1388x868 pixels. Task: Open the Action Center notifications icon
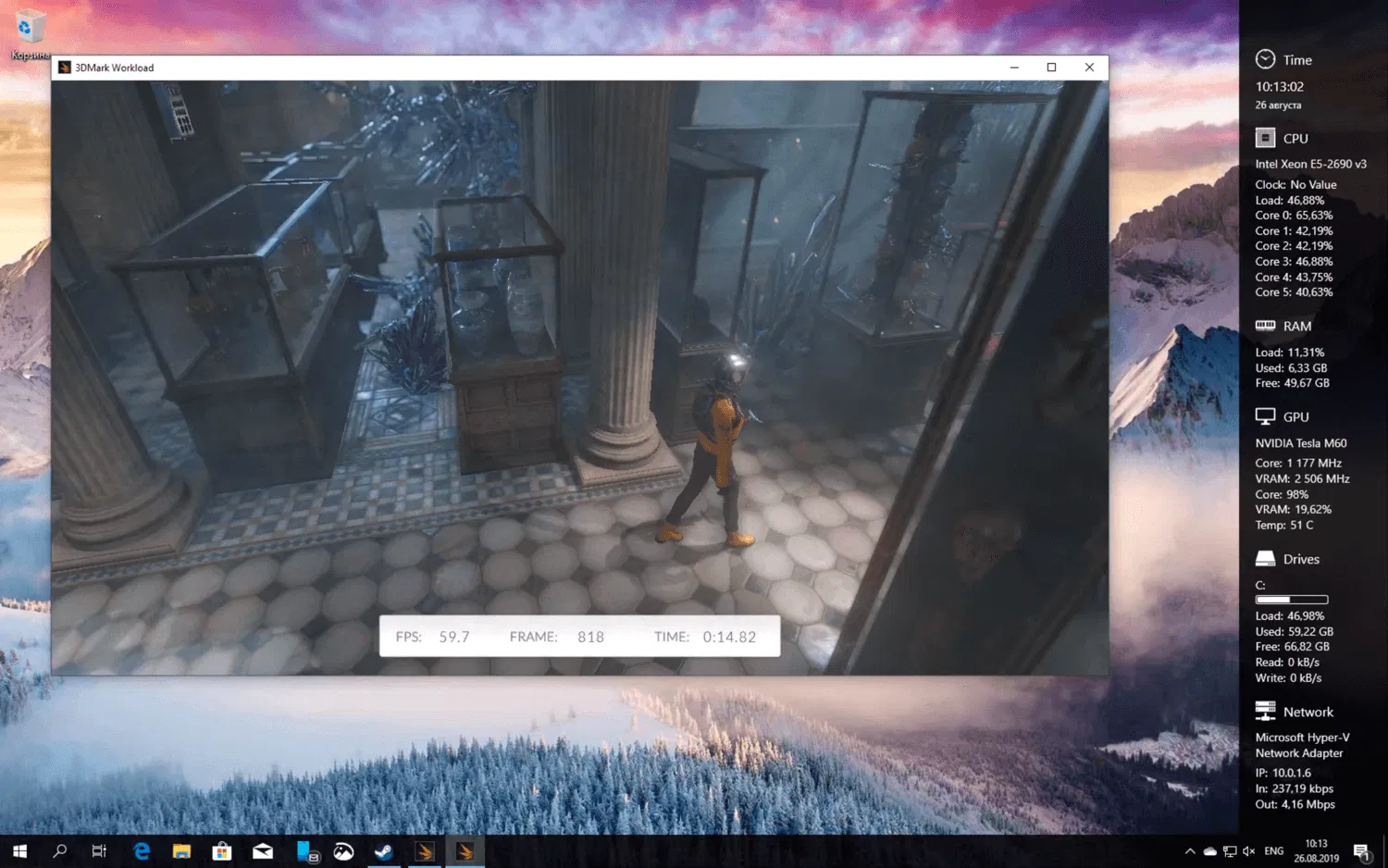point(1362,851)
